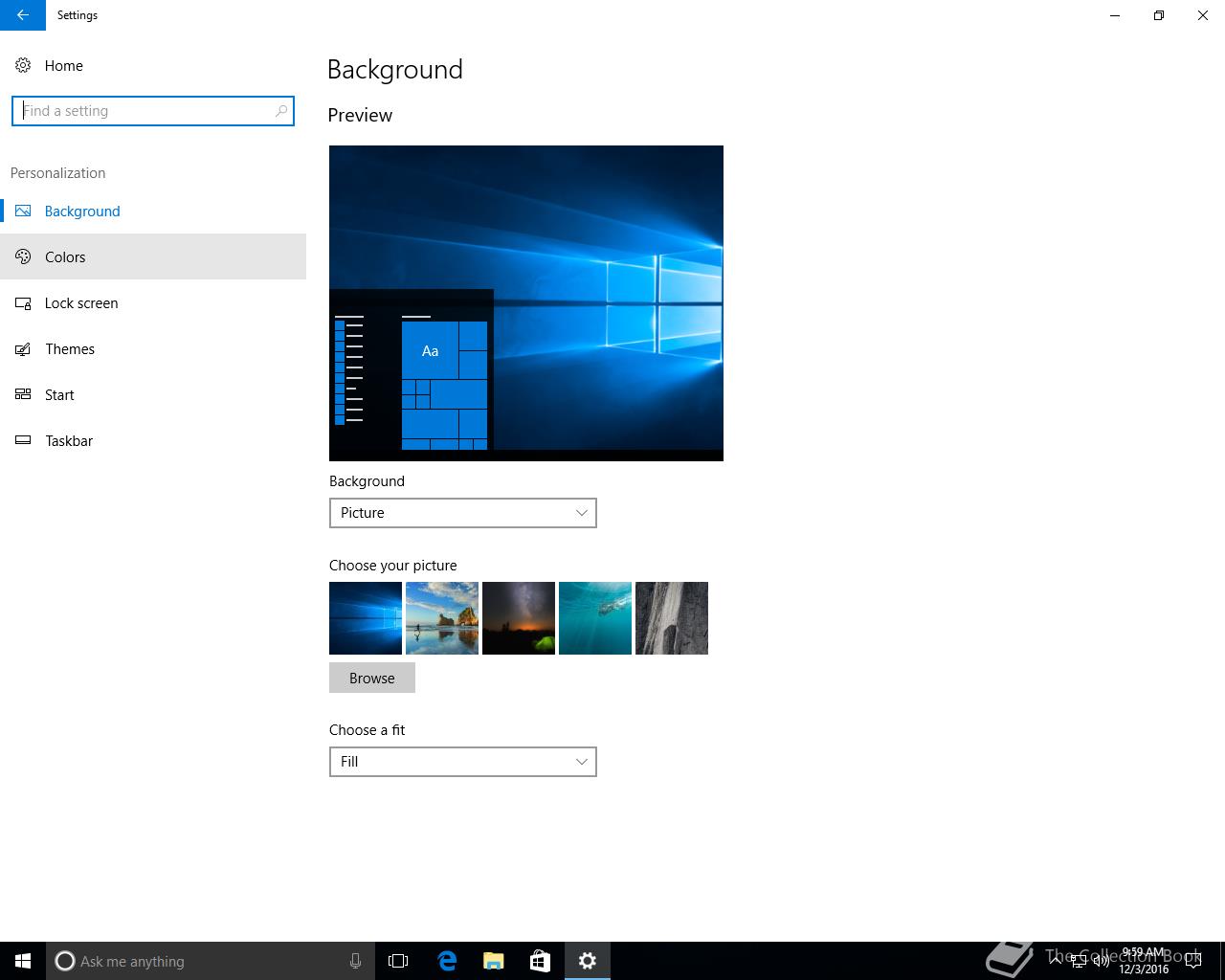Expand the Choose a fit dropdown

462,762
